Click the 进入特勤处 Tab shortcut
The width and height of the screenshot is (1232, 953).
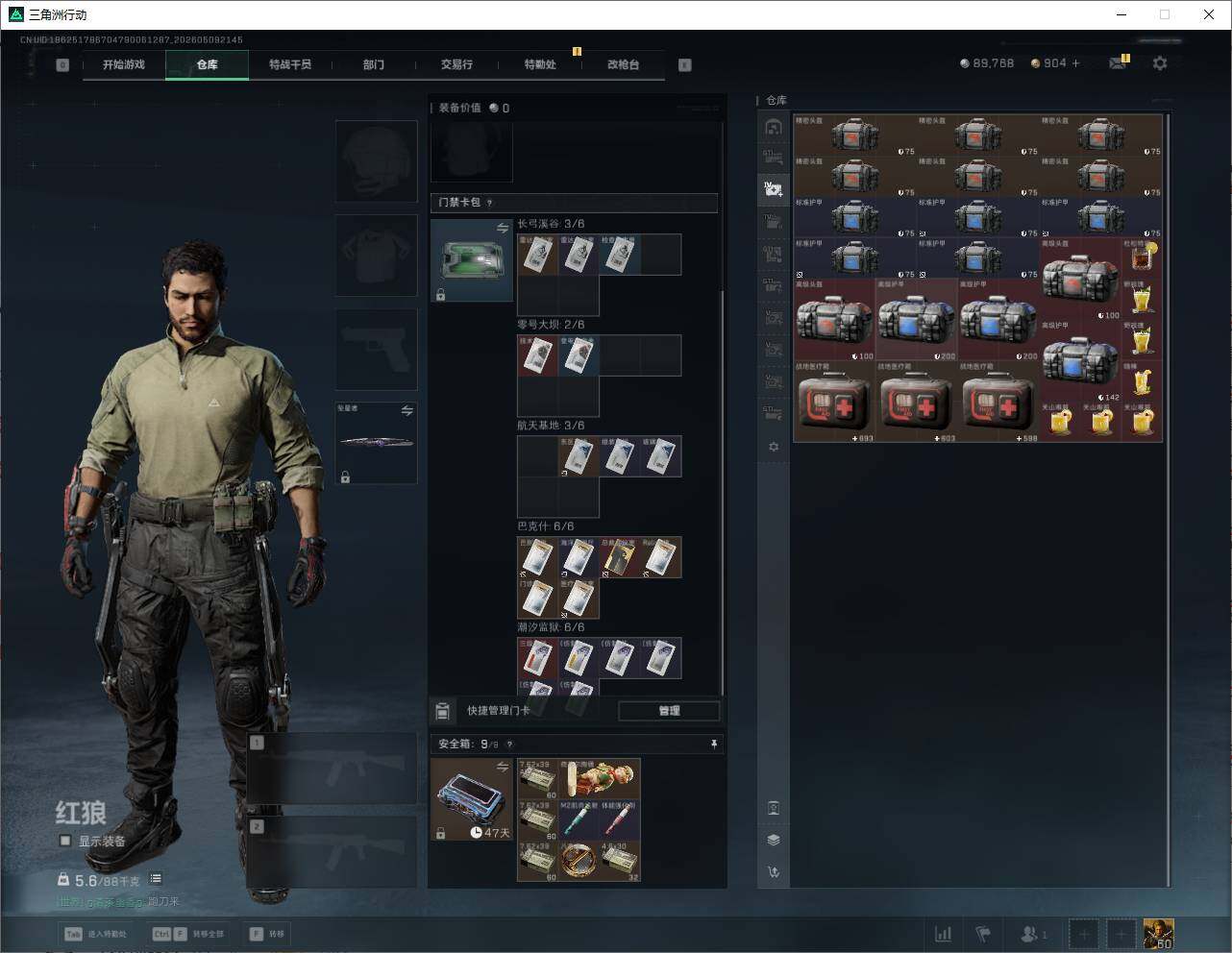coord(95,934)
